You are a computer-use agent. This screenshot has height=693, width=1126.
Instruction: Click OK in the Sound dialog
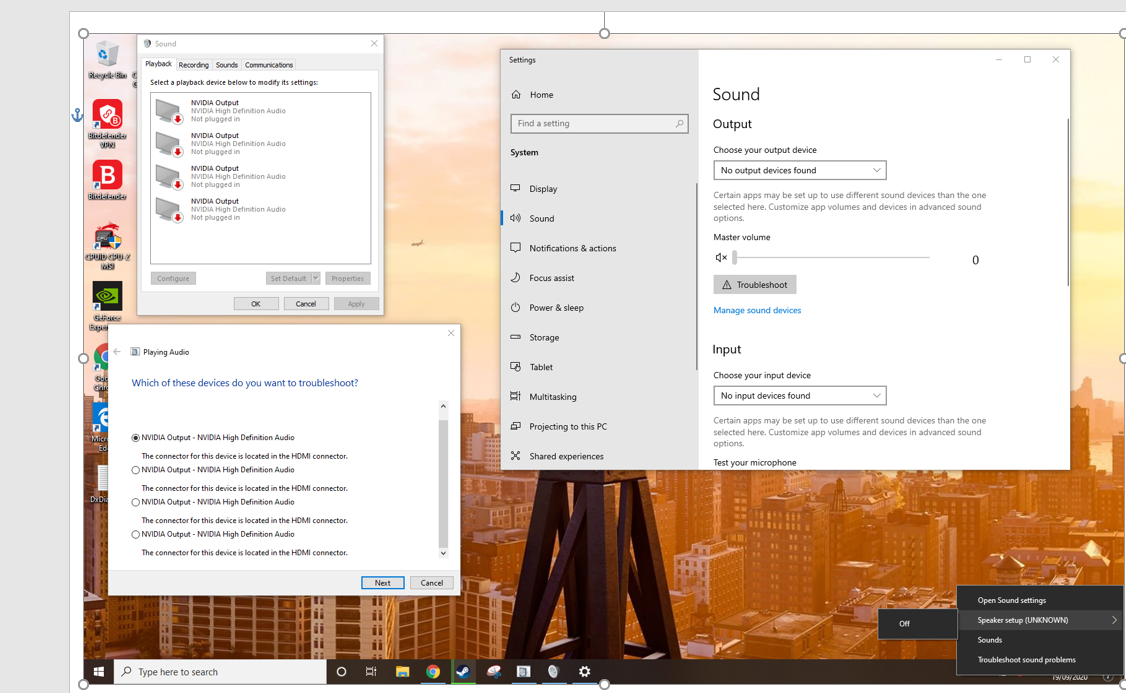[256, 304]
